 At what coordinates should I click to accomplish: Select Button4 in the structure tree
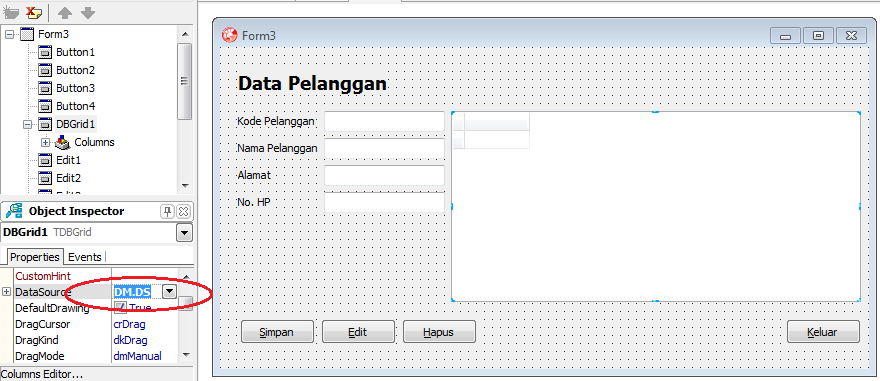point(75,106)
